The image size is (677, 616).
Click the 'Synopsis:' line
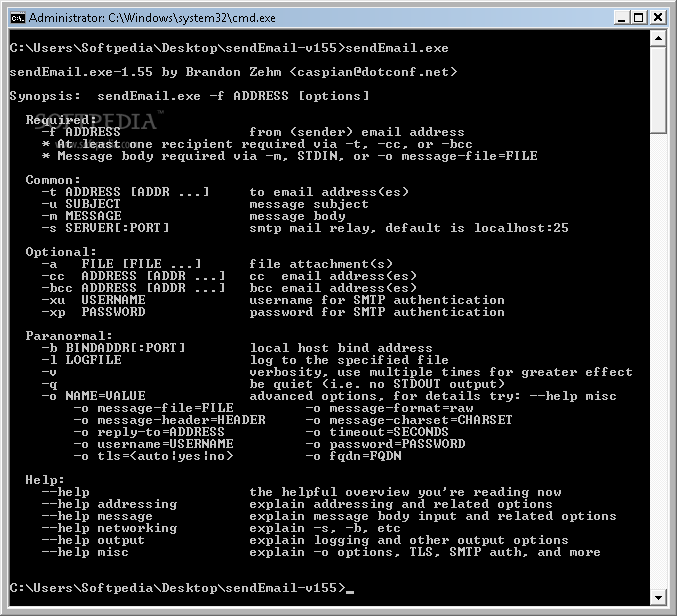point(189,96)
